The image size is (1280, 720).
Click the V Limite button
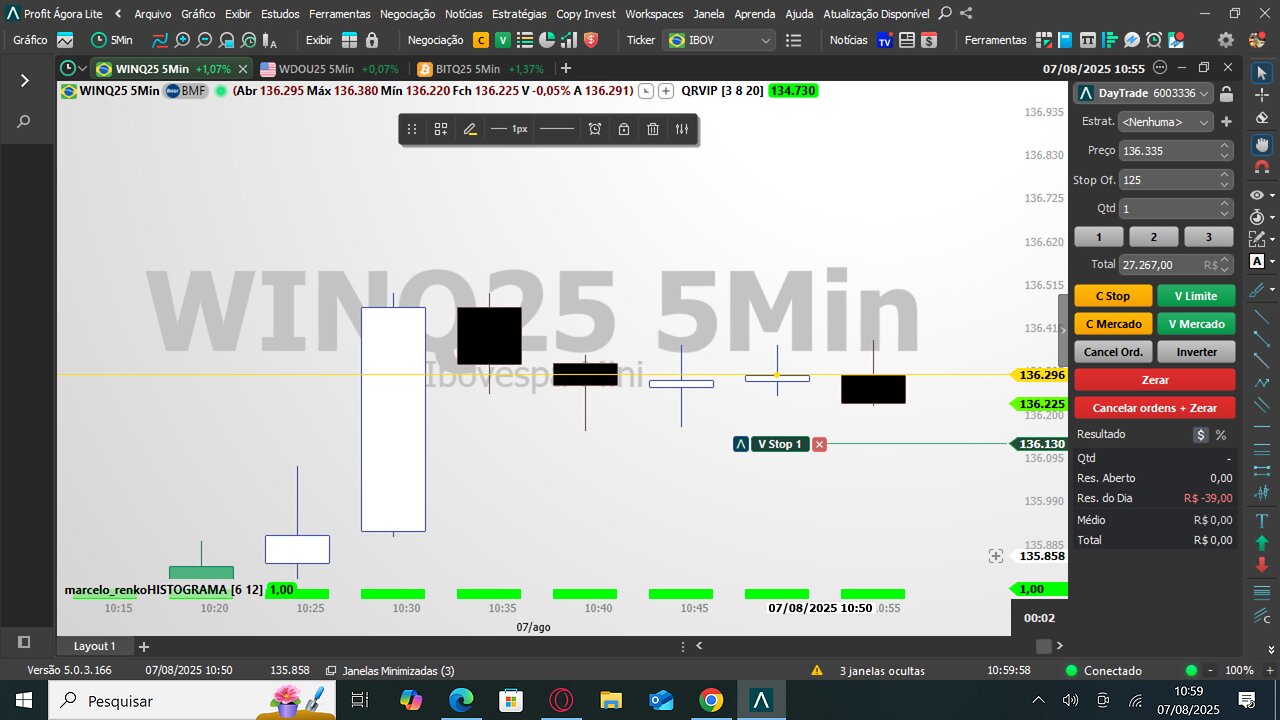[x=1196, y=296]
